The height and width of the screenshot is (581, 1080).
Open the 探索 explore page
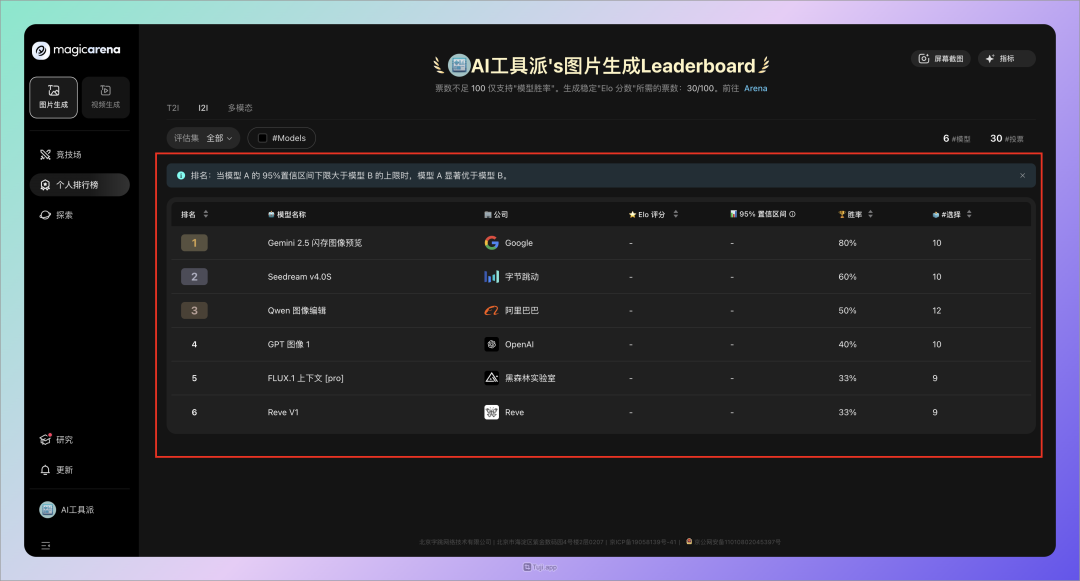[79, 215]
